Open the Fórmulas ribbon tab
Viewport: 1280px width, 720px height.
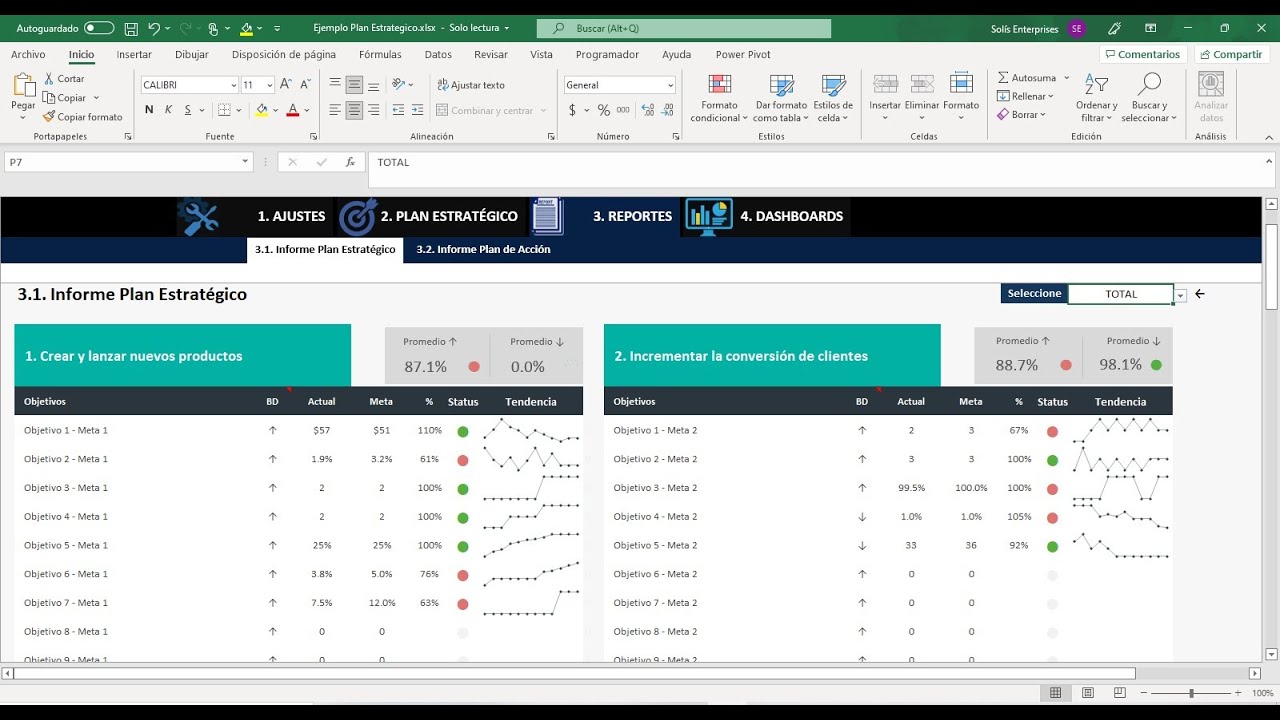[380, 55]
